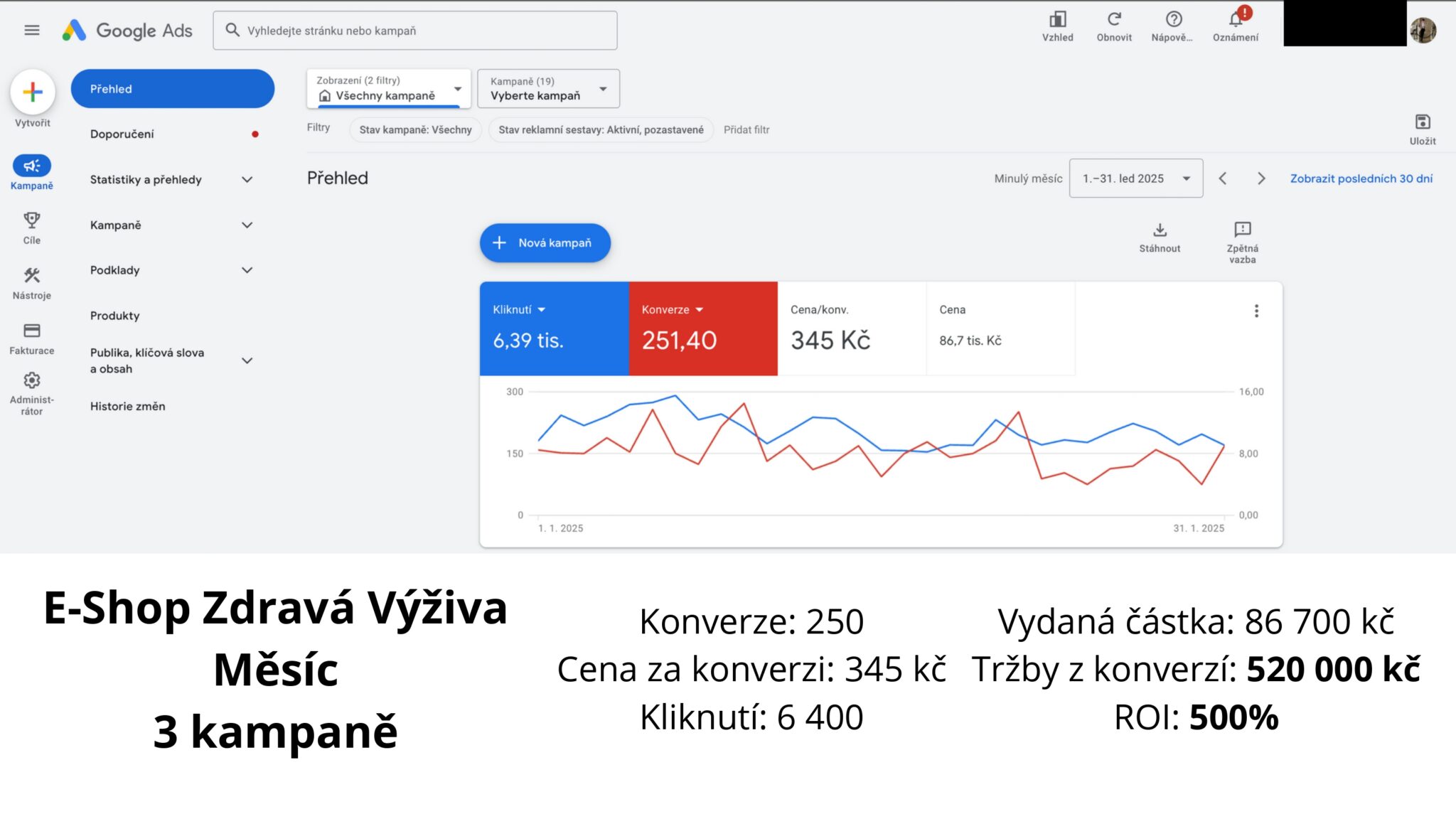This screenshot has height=819, width=1456.
Task: Click the Nová kampaň button
Action: point(545,243)
